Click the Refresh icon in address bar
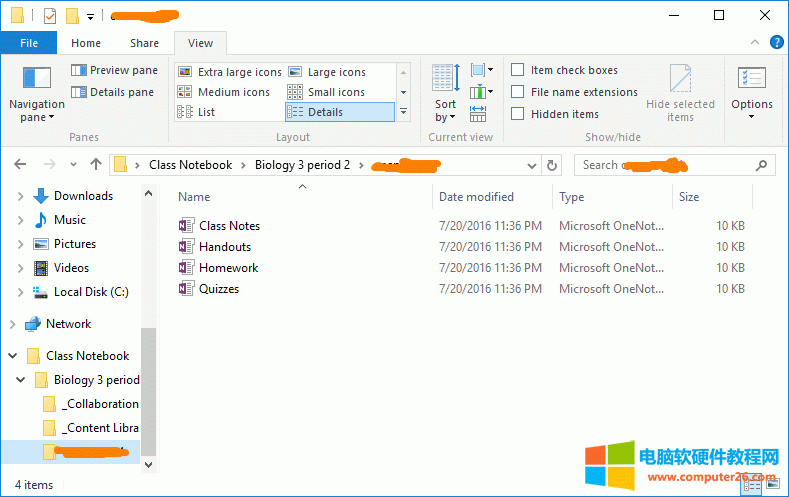Screen dimensions: 789x497 pyautogui.click(x=553, y=165)
